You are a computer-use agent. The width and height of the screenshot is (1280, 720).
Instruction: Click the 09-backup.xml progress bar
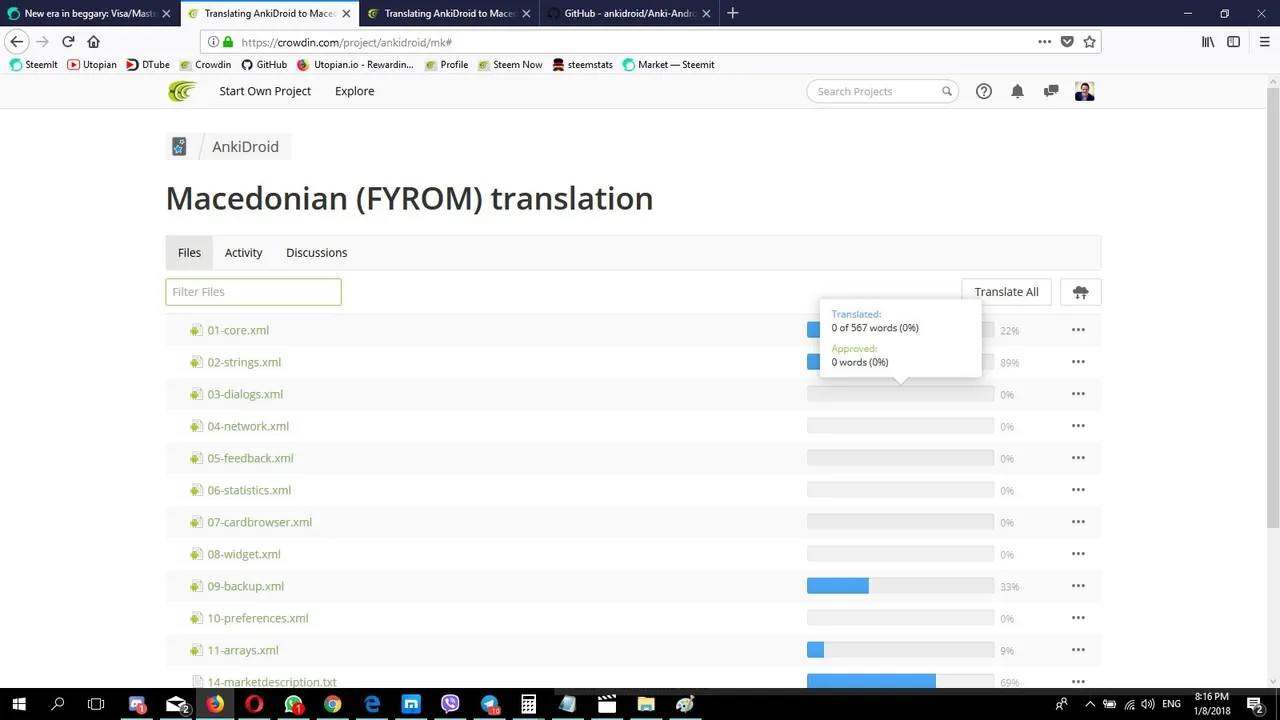pyautogui.click(x=900, y=586)
